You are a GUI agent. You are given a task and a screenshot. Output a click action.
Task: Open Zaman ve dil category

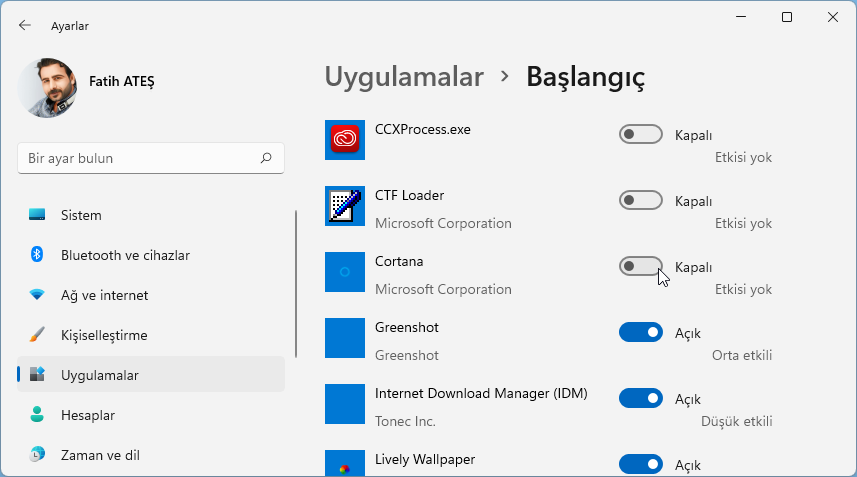(151, 455)
